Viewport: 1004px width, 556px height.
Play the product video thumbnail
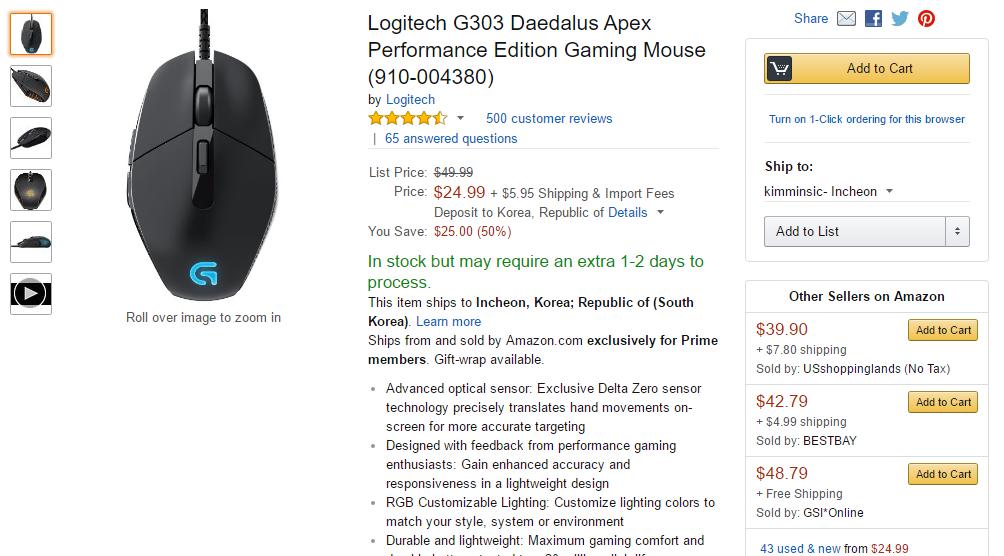[x=31, y=294]
